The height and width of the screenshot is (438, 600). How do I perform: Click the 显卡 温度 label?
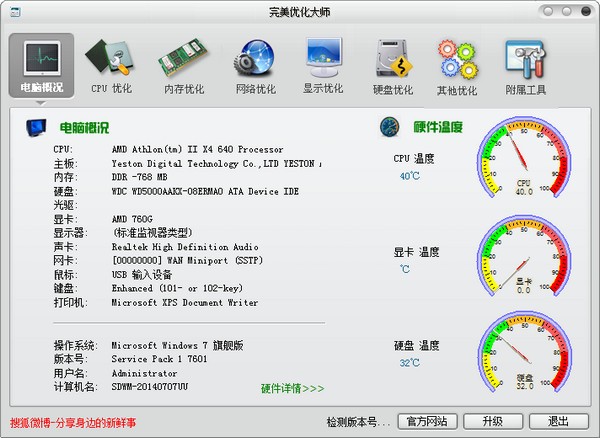[x=417, y=252]
